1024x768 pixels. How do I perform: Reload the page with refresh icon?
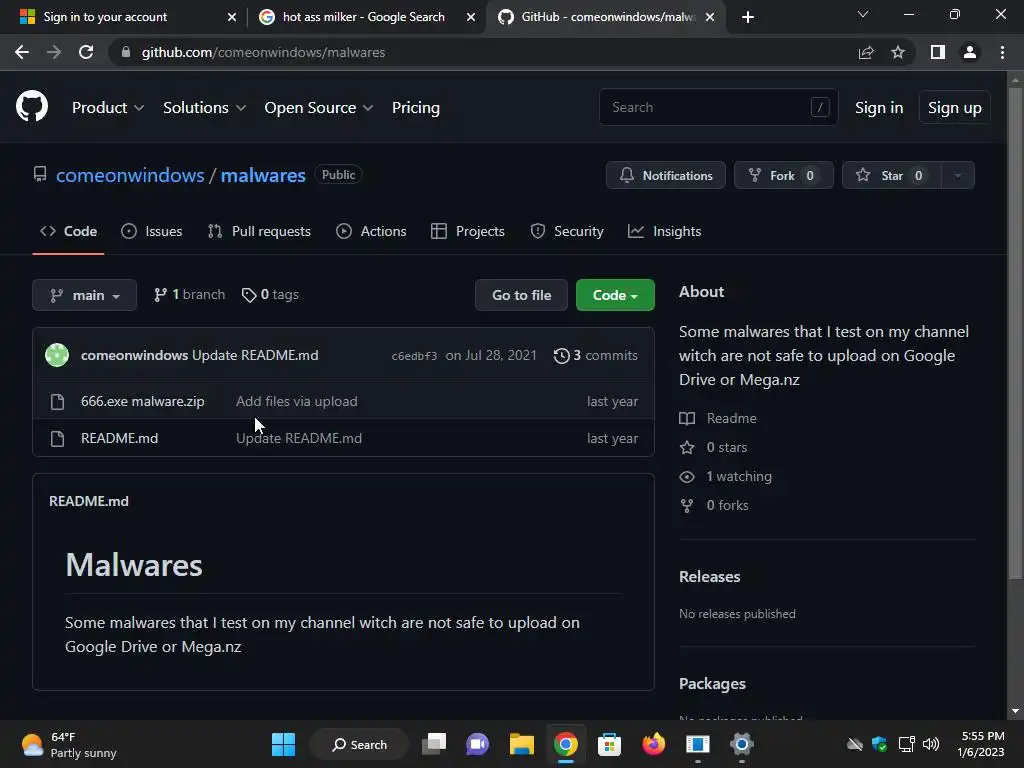pos(86,52)
